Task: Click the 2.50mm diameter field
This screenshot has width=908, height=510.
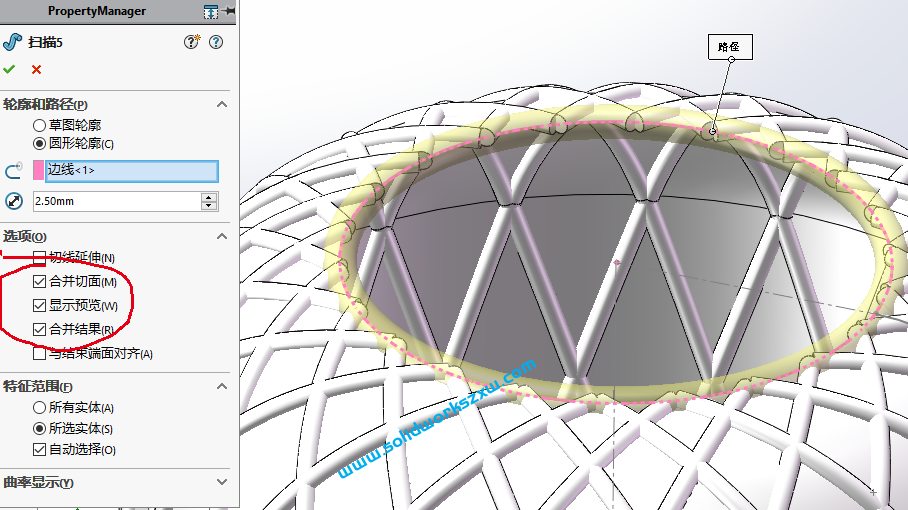Action: [117, 201]
